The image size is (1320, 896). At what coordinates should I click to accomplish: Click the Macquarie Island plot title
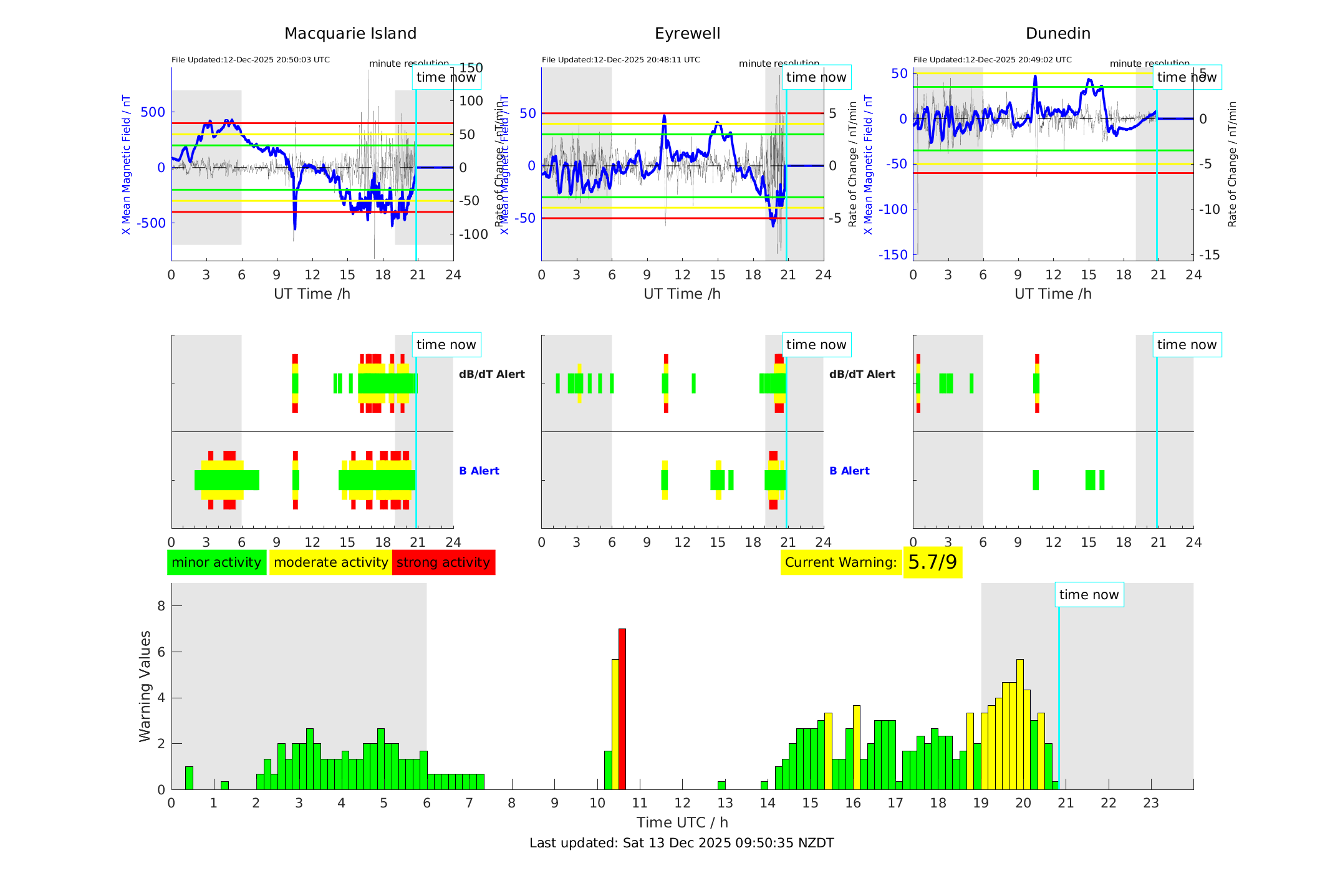coord(350,34)
